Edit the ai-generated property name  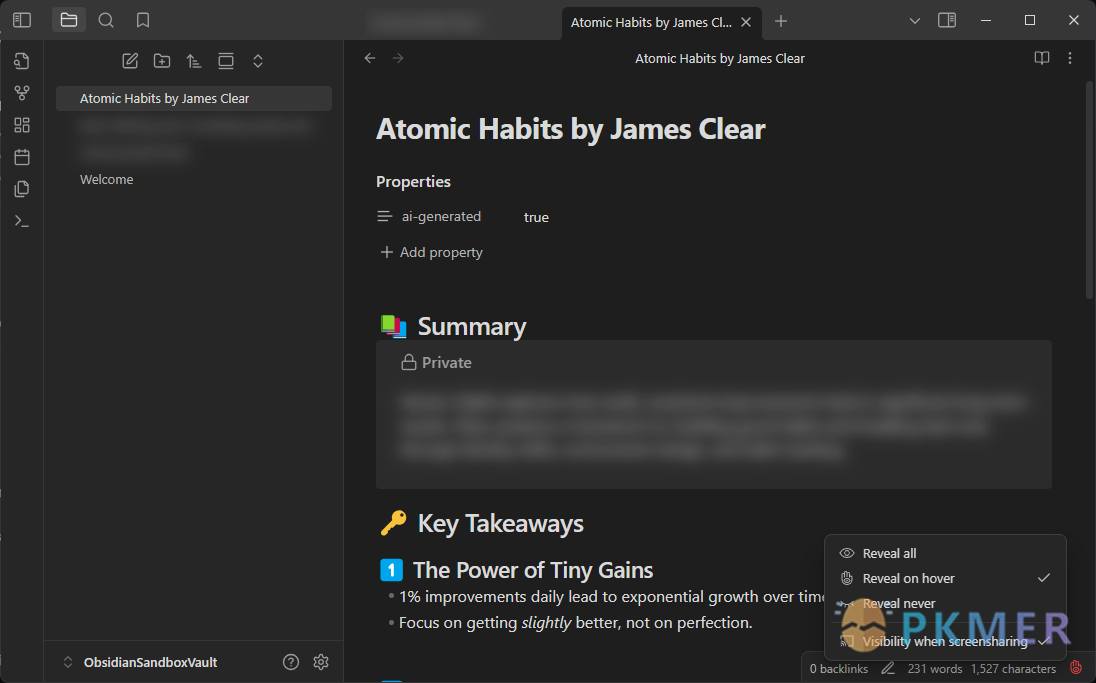[441, 217]
